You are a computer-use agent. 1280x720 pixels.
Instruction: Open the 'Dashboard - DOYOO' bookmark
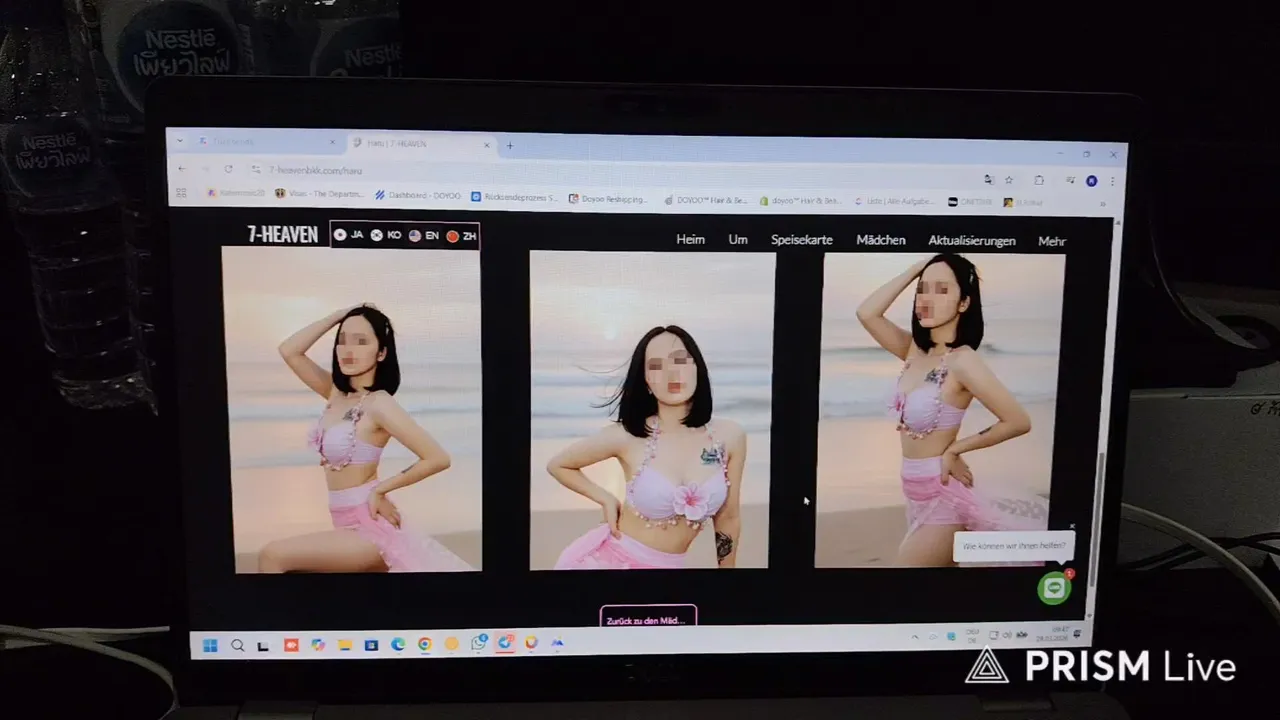click(417, 196)
